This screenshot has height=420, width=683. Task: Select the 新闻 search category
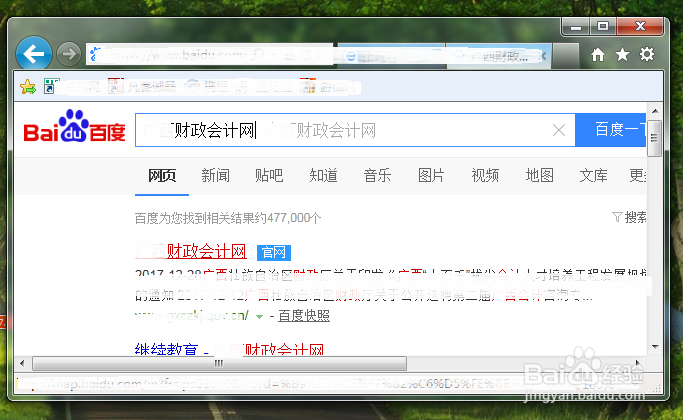pos(216,176)
